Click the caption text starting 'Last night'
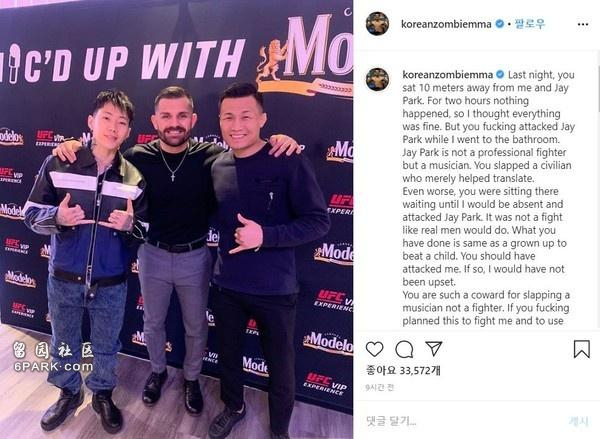 point(486,197)
